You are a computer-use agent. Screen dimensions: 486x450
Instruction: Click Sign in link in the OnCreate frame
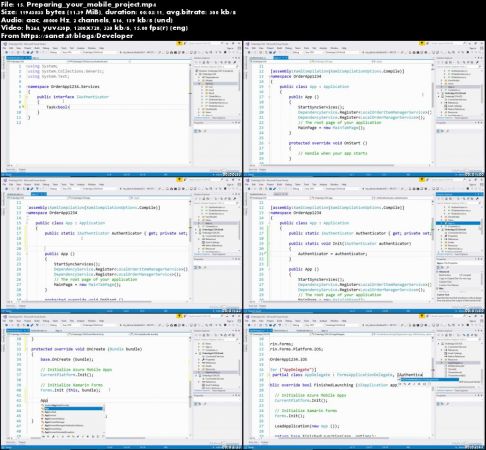pyautogui.click(x=230, y=321)
